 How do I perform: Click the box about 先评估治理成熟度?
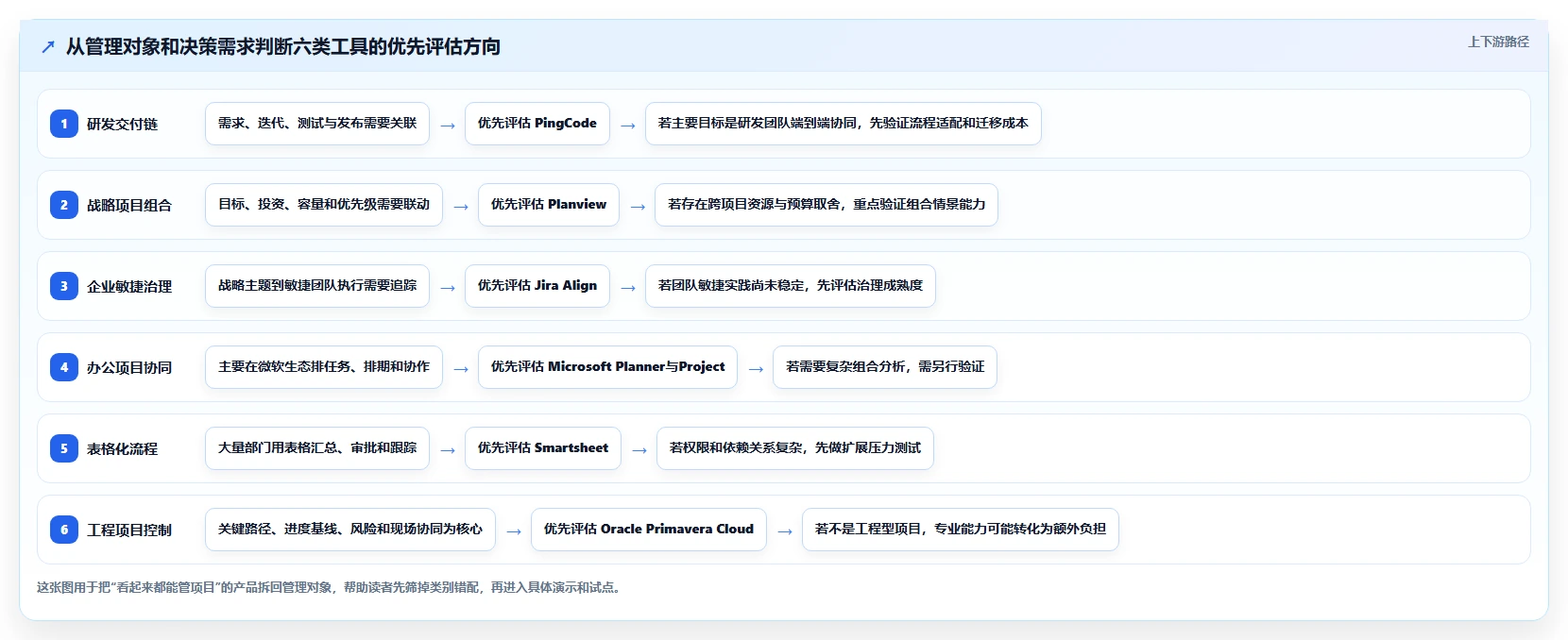pyautogui.click(x=791, y=286)
